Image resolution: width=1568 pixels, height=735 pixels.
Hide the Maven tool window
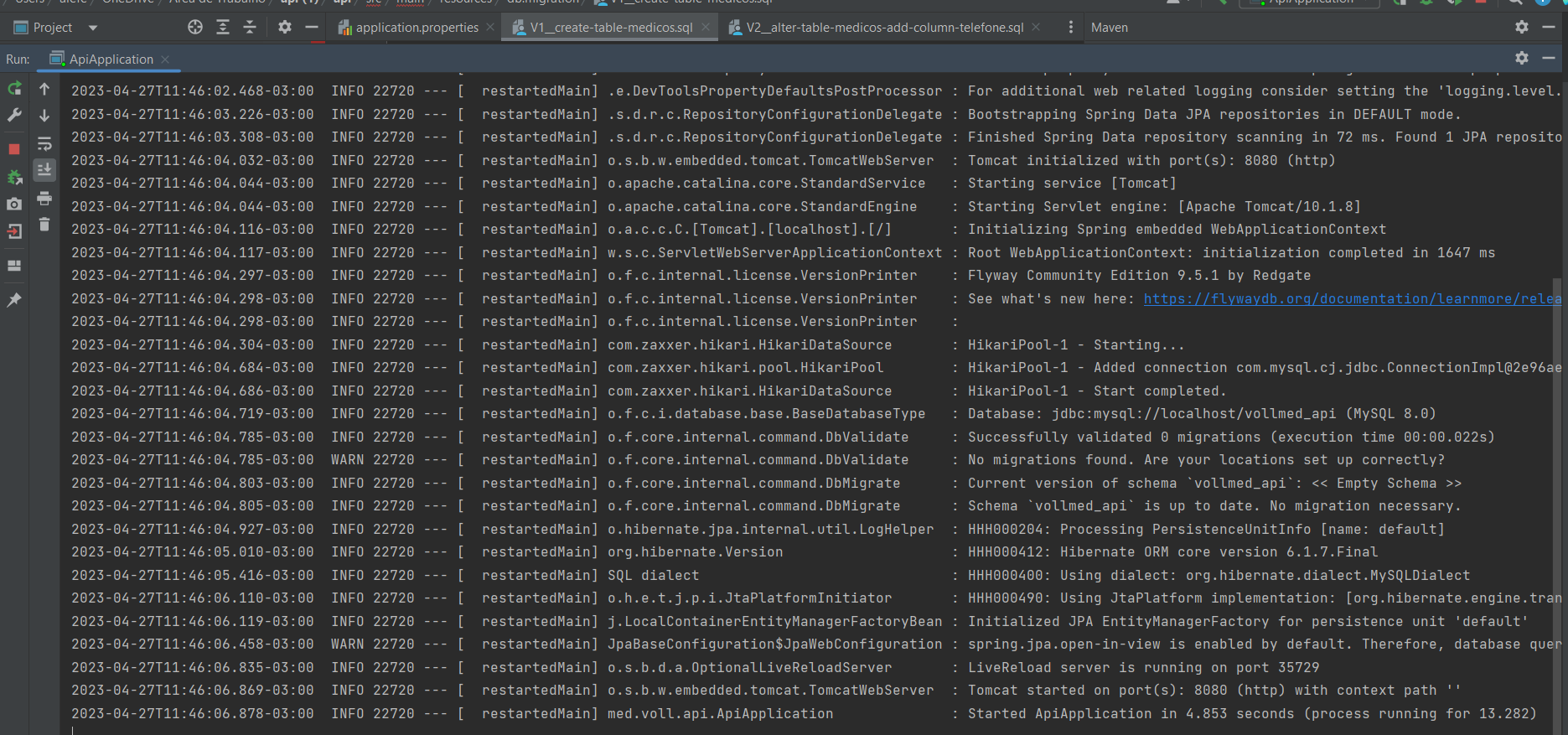[x=1549, y=27]
